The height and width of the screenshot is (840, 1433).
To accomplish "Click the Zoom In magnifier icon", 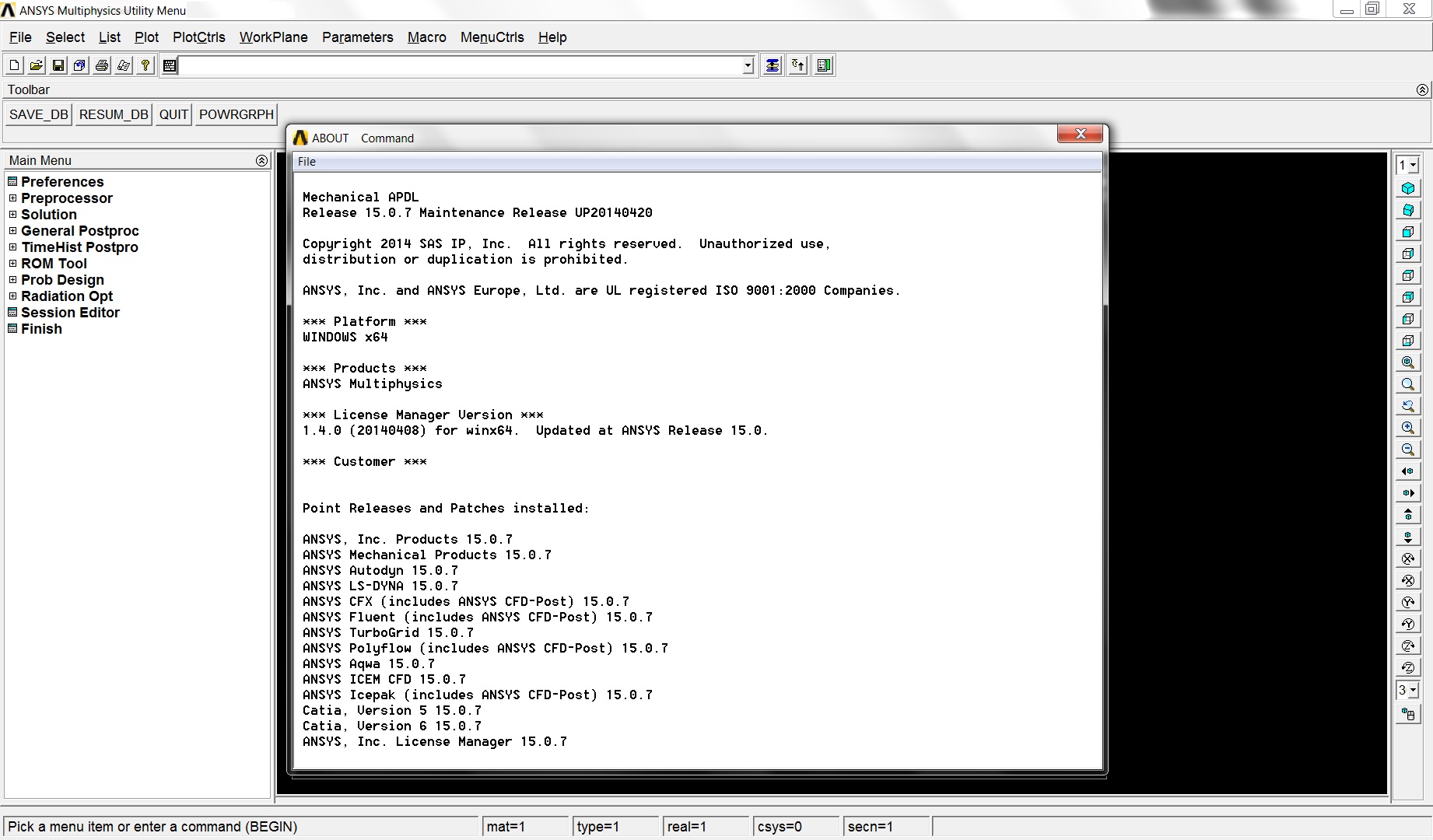I will coord(1407,428).
